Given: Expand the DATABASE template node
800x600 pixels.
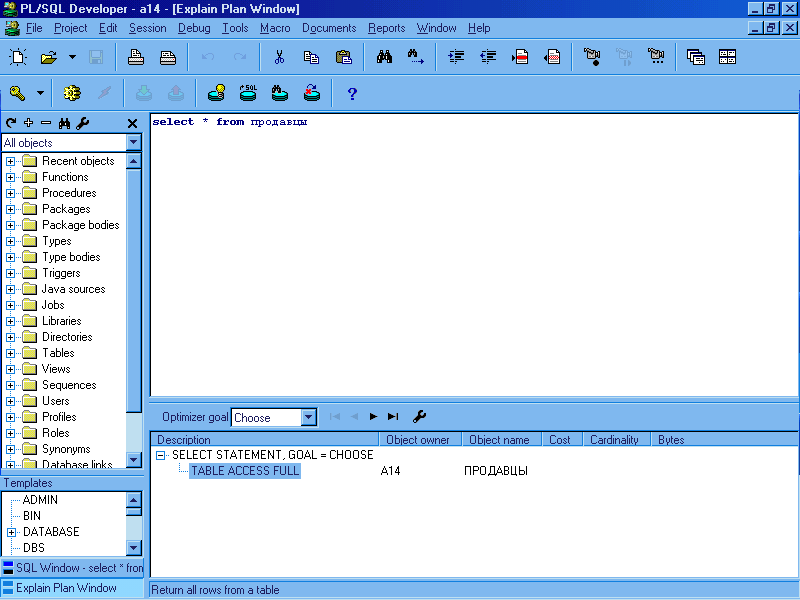Looking at the screenshot, I should [x=11, y=532].
